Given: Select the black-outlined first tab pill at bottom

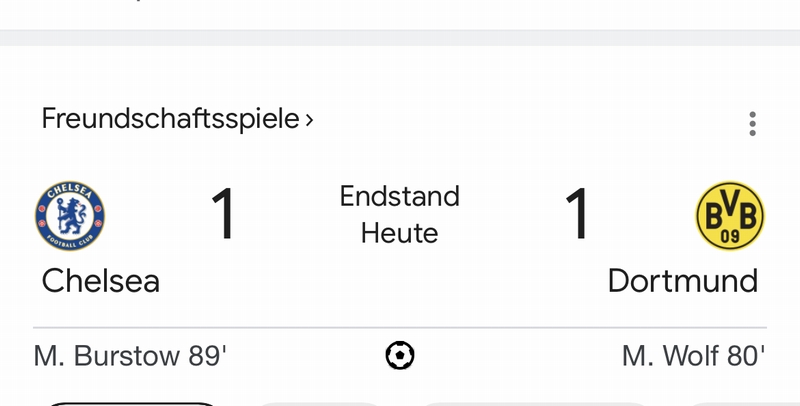Looking at the screenshot, I should (x=131, y=404).
